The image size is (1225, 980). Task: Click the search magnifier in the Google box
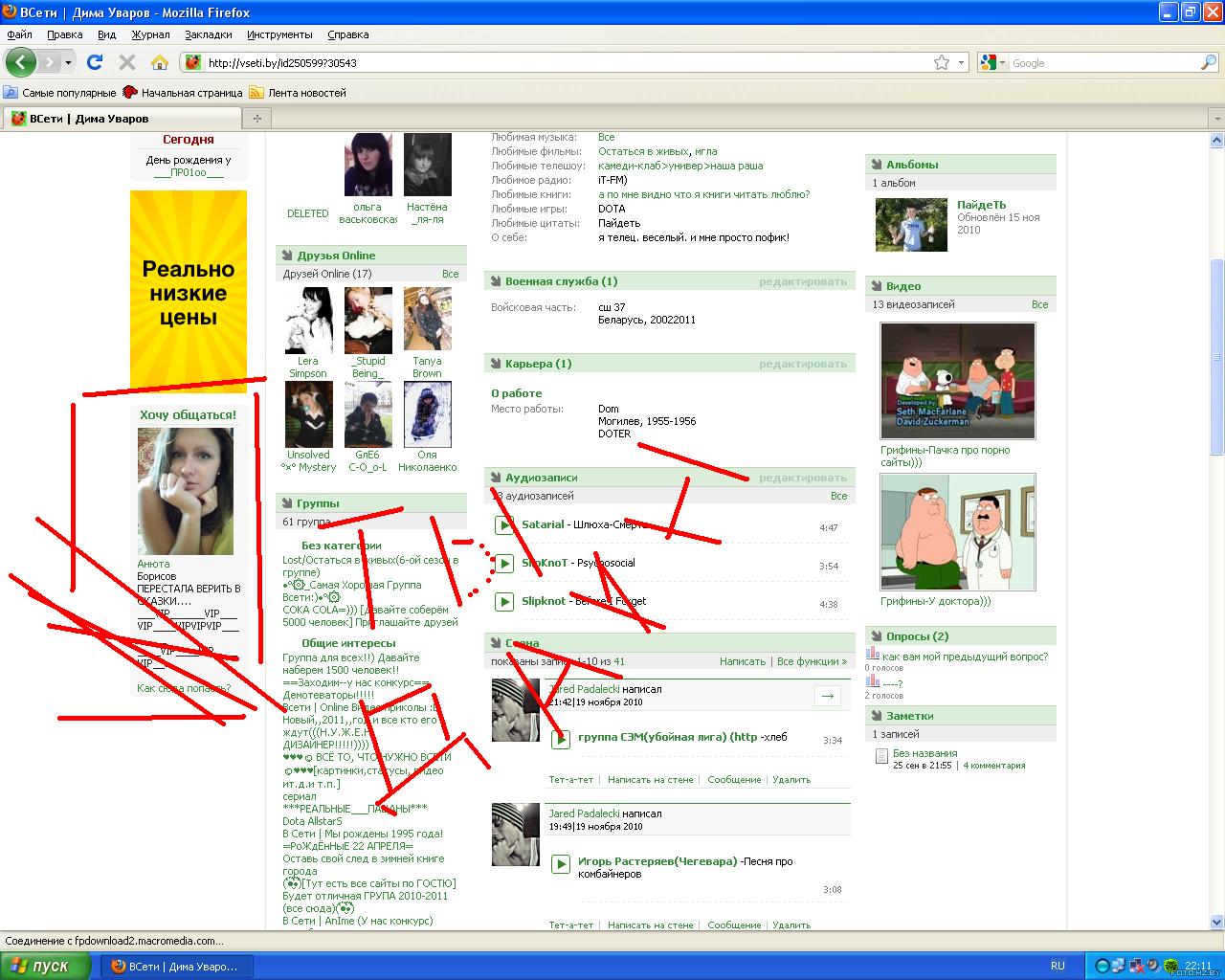point(1209,62)
